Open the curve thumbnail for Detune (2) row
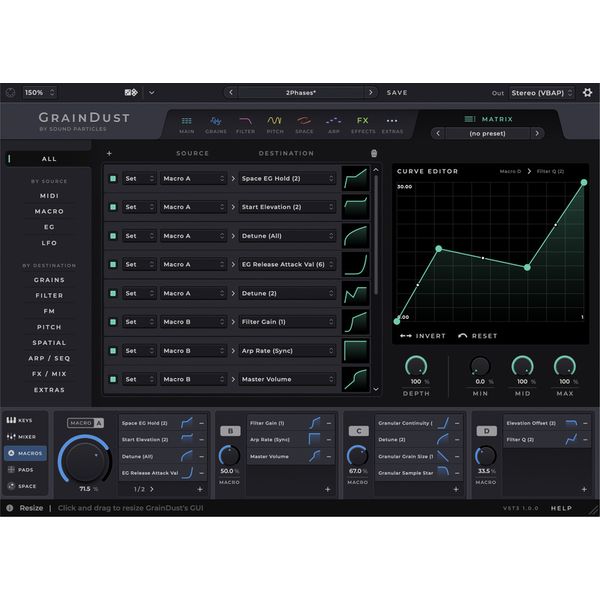The height and width of the screenshot is (600, 600). [x=356, y=293]
